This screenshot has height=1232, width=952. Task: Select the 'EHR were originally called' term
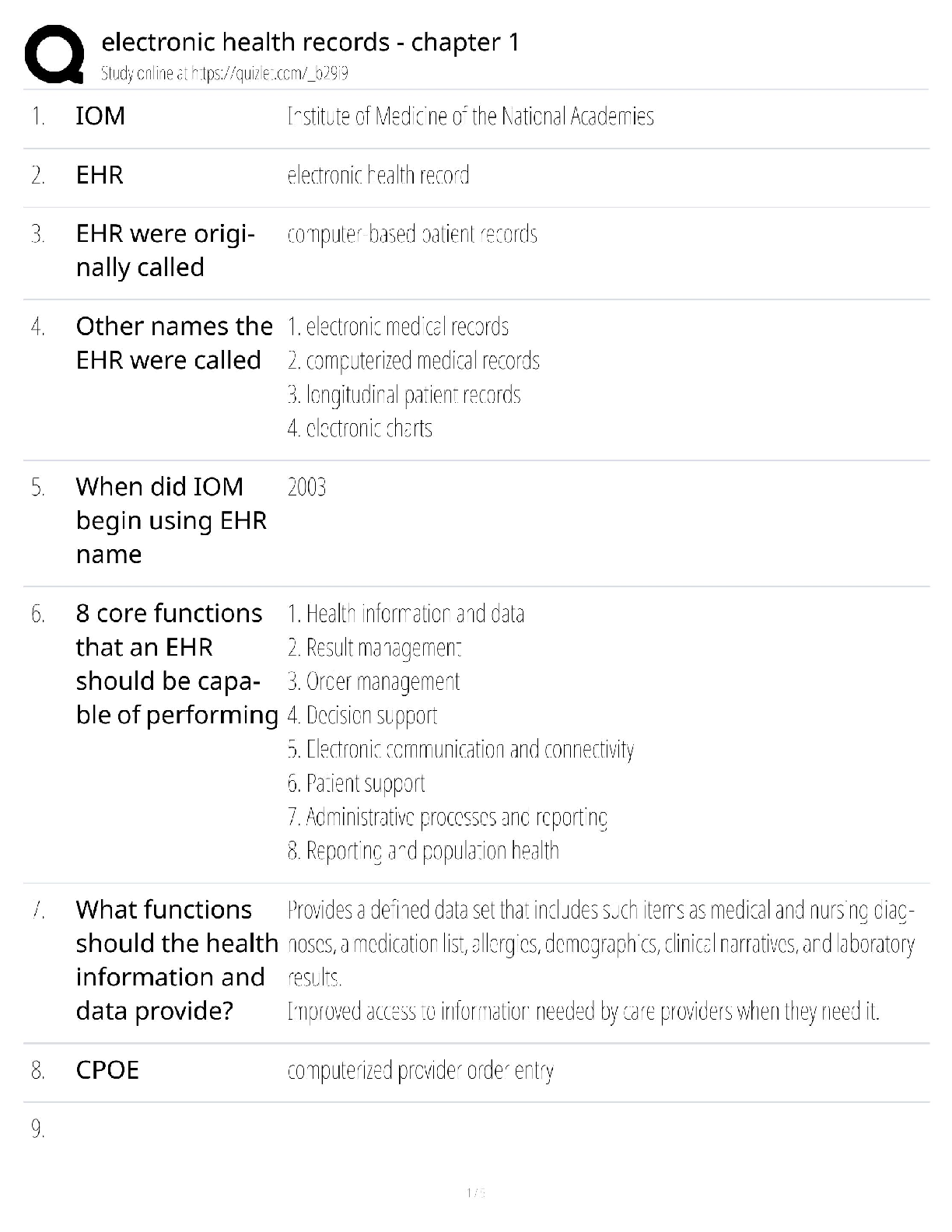coord(165,250)
